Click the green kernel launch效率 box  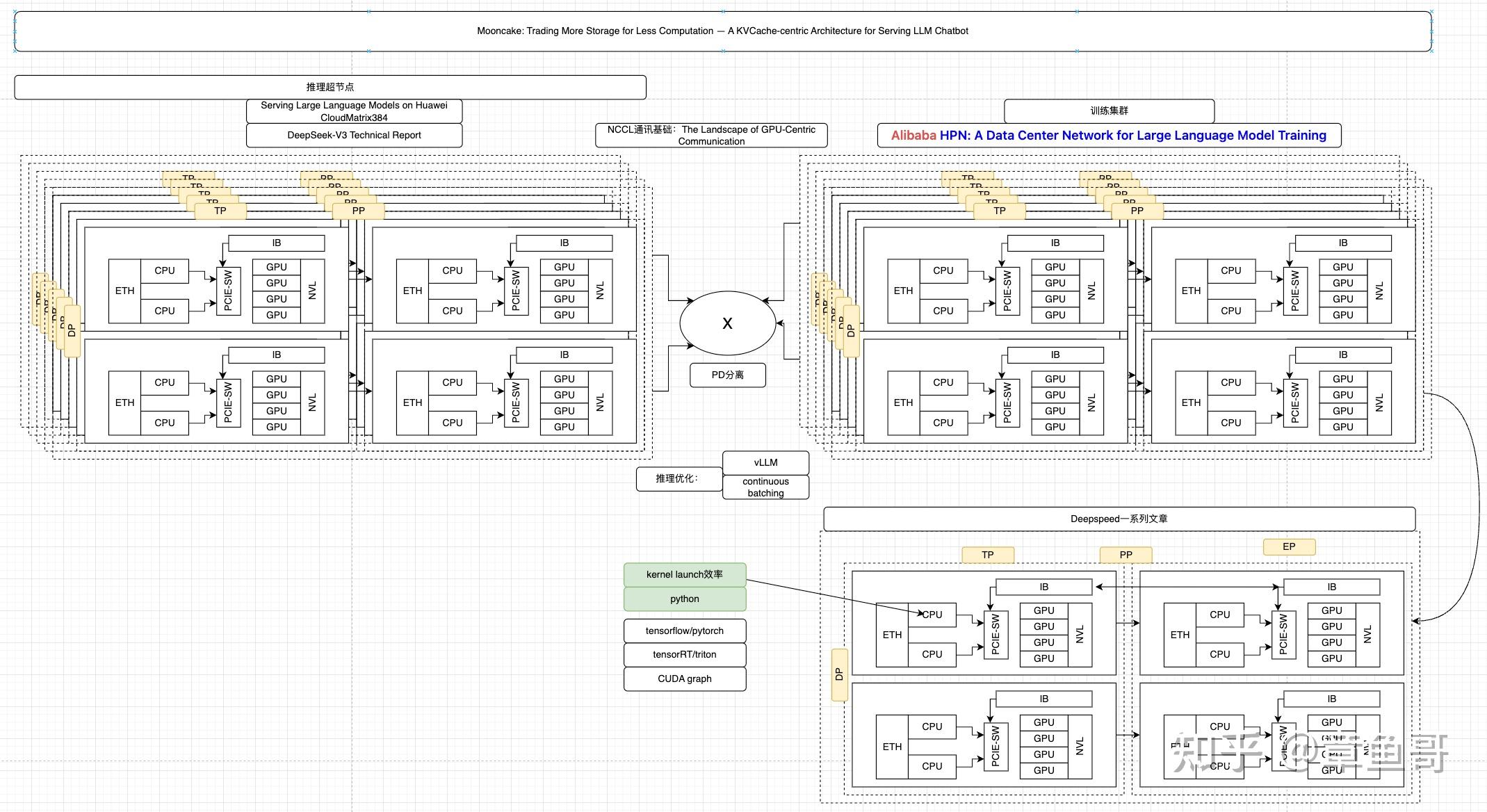(x=685, y=574)
